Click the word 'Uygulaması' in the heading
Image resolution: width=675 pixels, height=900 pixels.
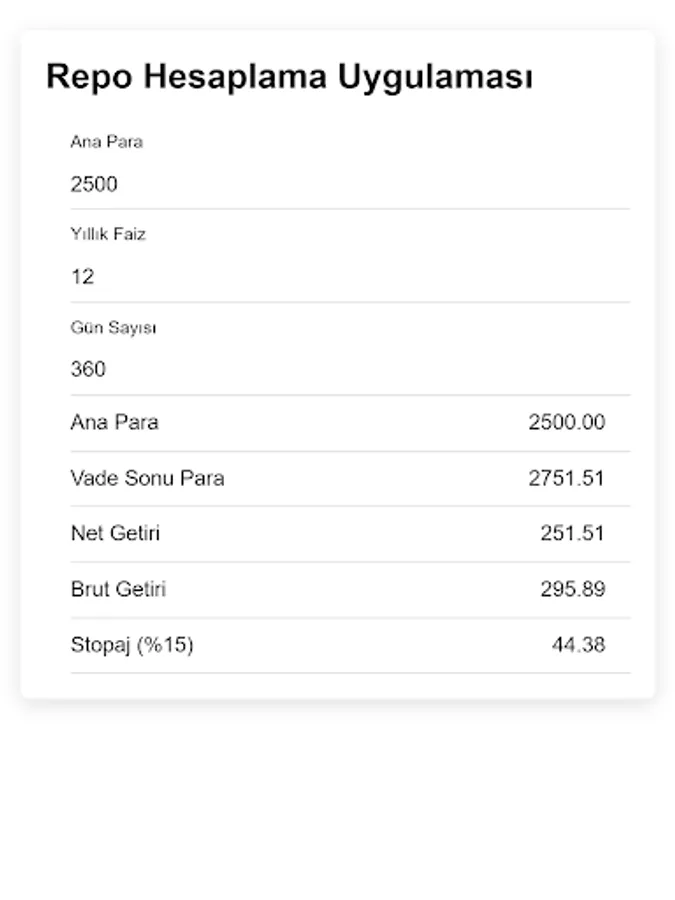click(434, 77)
